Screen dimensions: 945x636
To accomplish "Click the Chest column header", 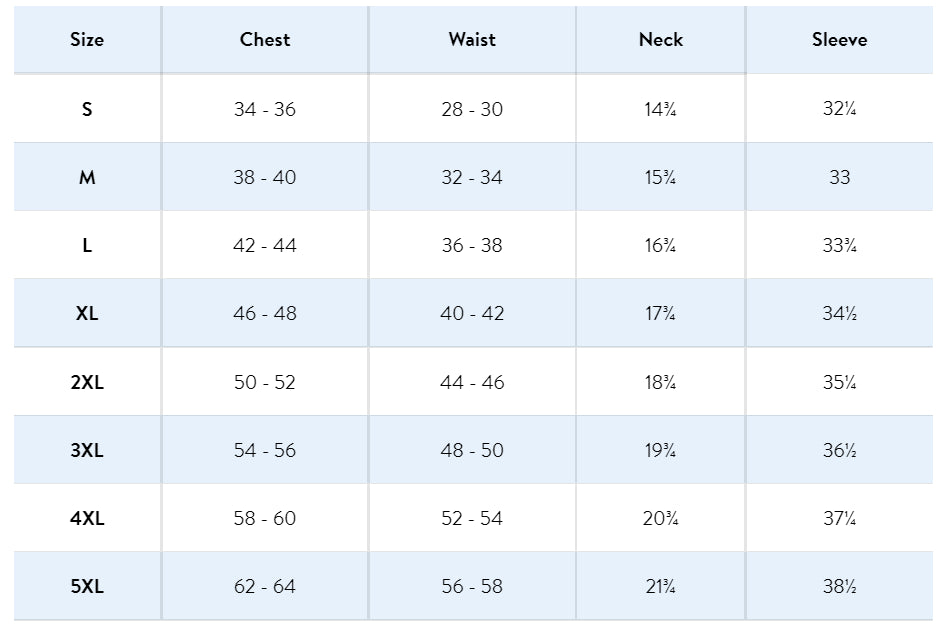I will click(265, 40).
